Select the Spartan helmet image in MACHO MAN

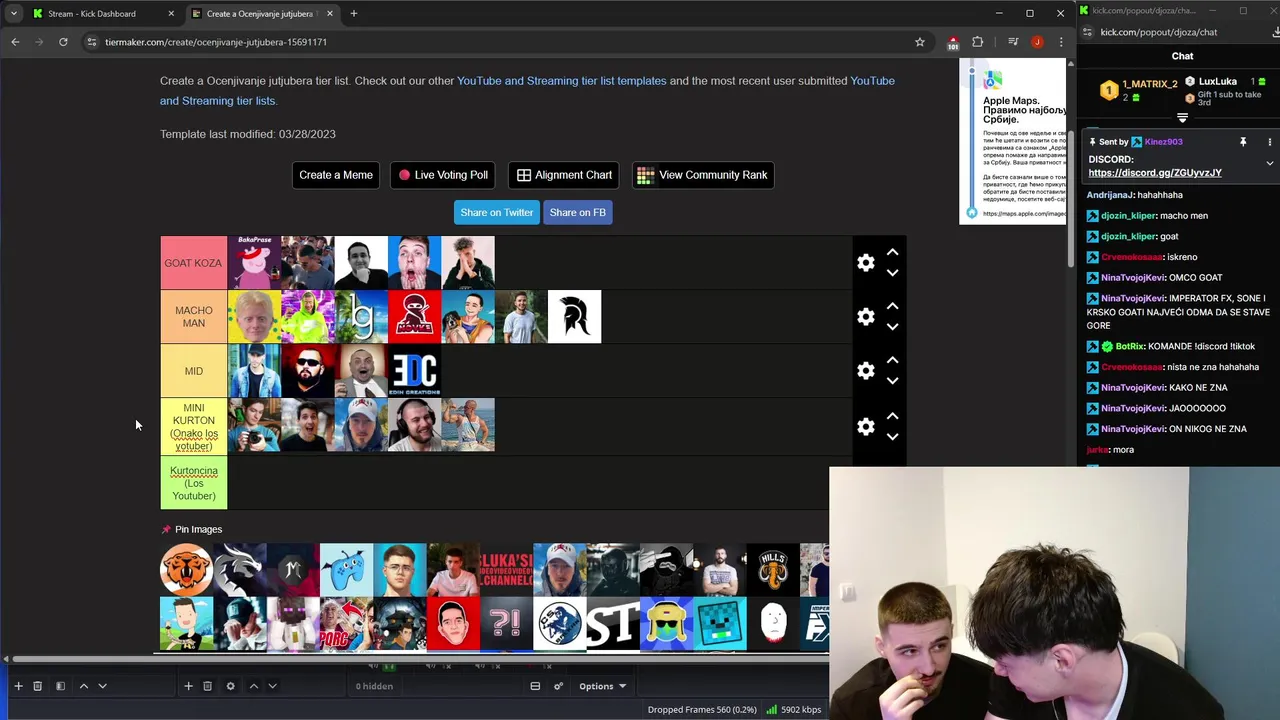click(x=575, y=317)
